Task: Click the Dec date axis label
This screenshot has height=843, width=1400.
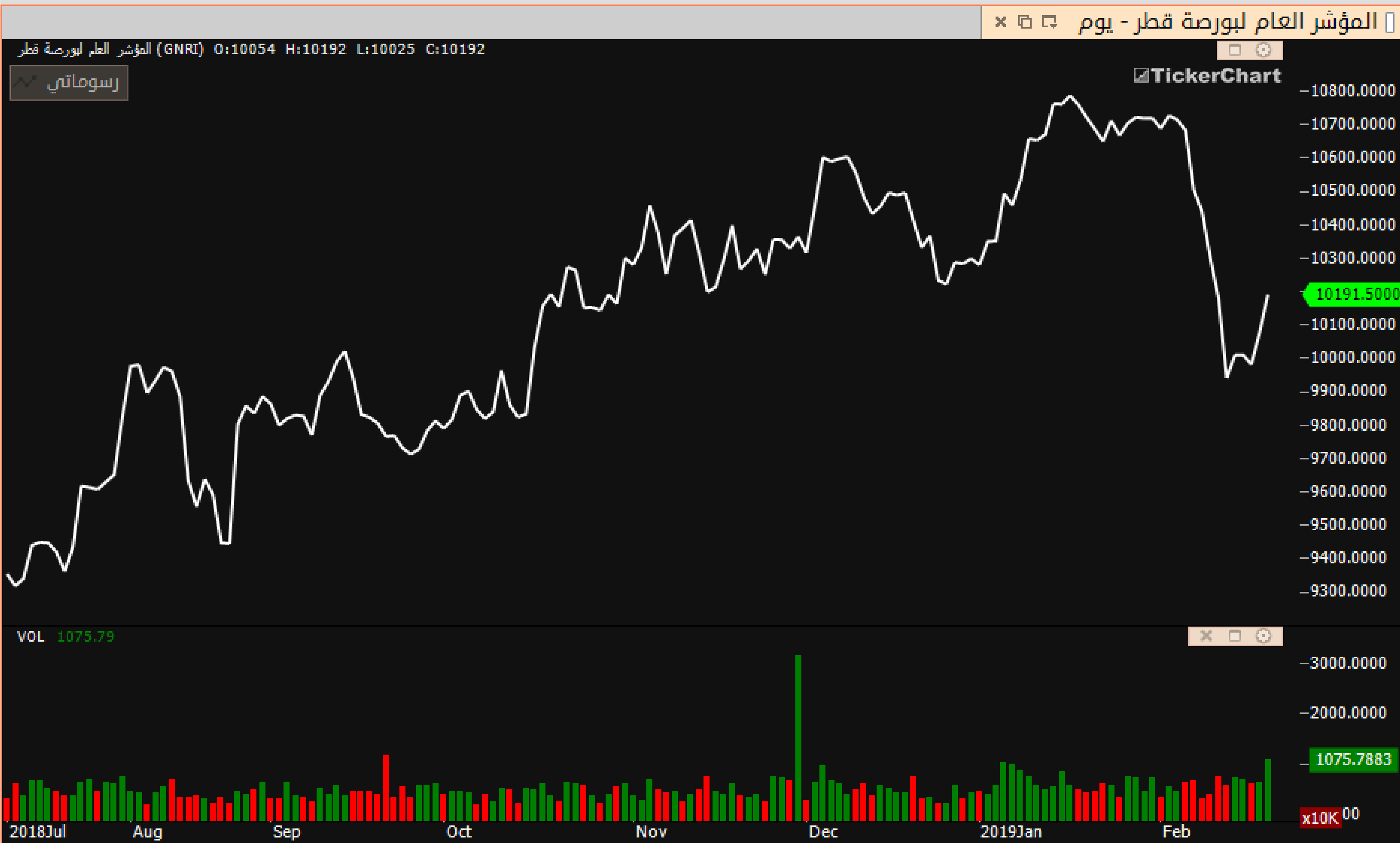Action: click(x=823, y=831)
